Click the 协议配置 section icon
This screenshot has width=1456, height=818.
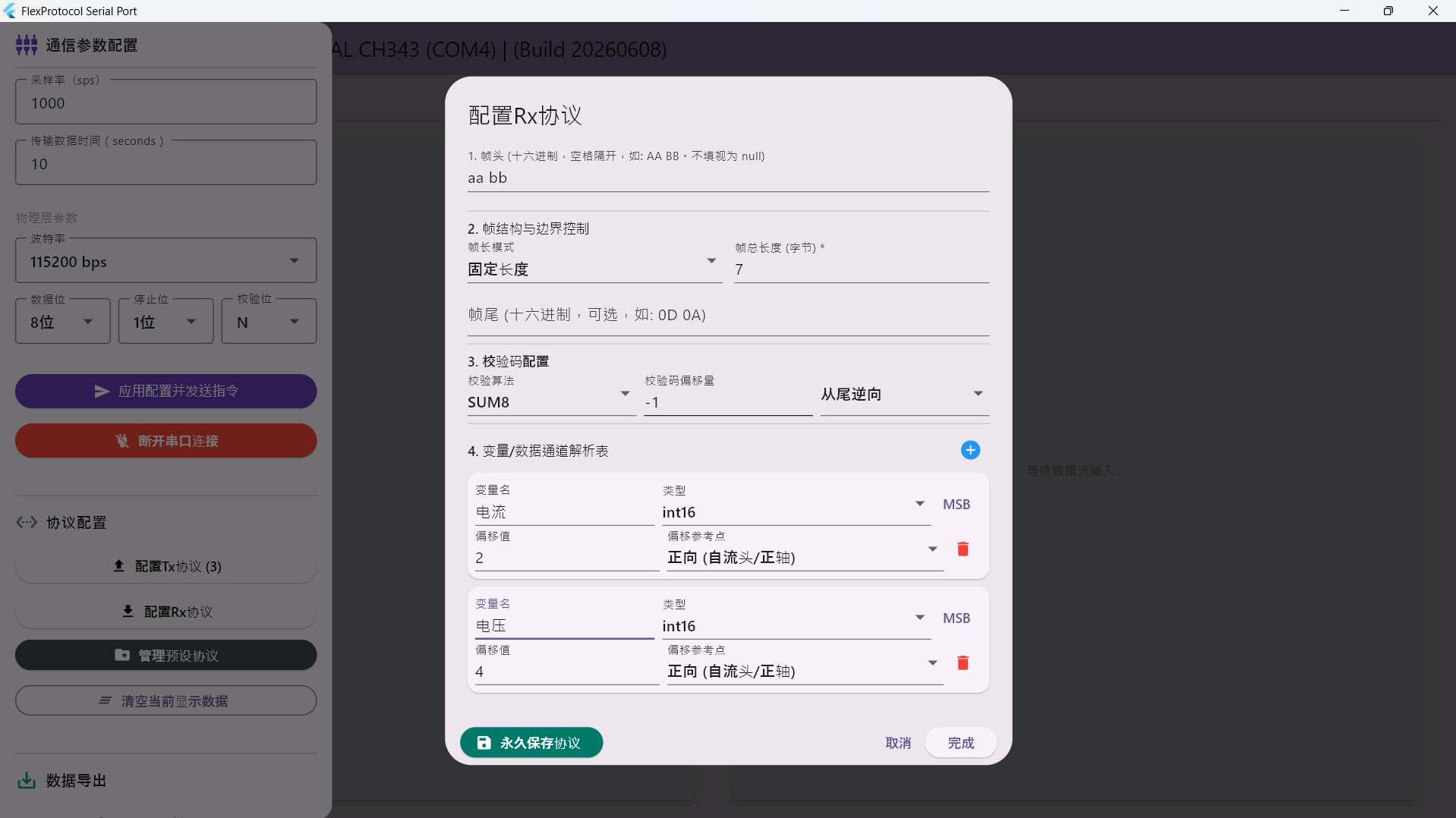click(27, 522)
